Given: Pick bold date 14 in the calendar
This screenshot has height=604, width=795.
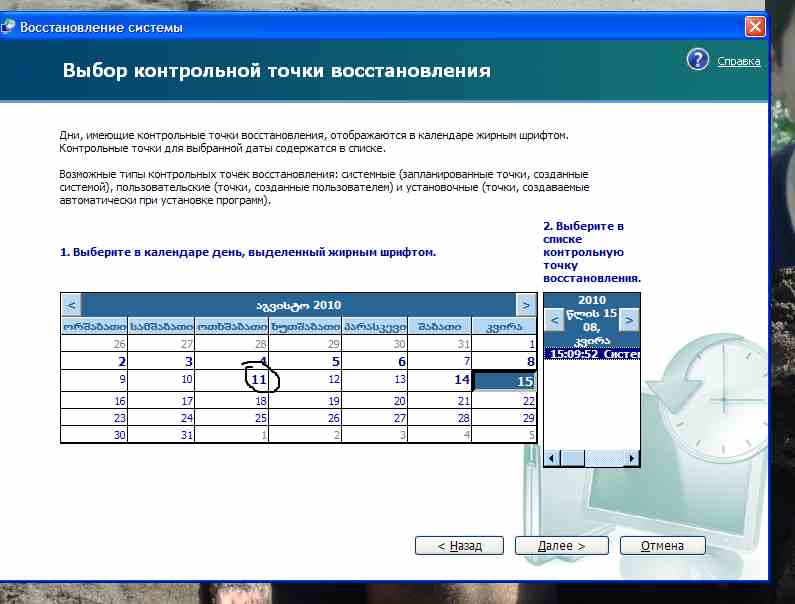Looking at the screenshot, I should click(x=461, y=380).
